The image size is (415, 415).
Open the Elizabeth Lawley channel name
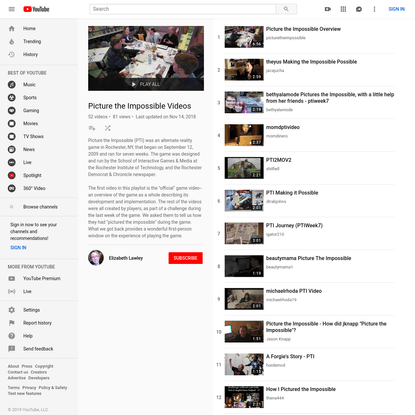coord(126,258)
